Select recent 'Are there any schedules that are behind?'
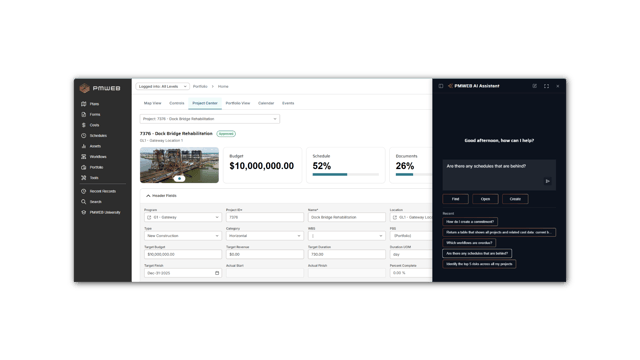This screenshot has height=360, width=640. pos(477,253)
